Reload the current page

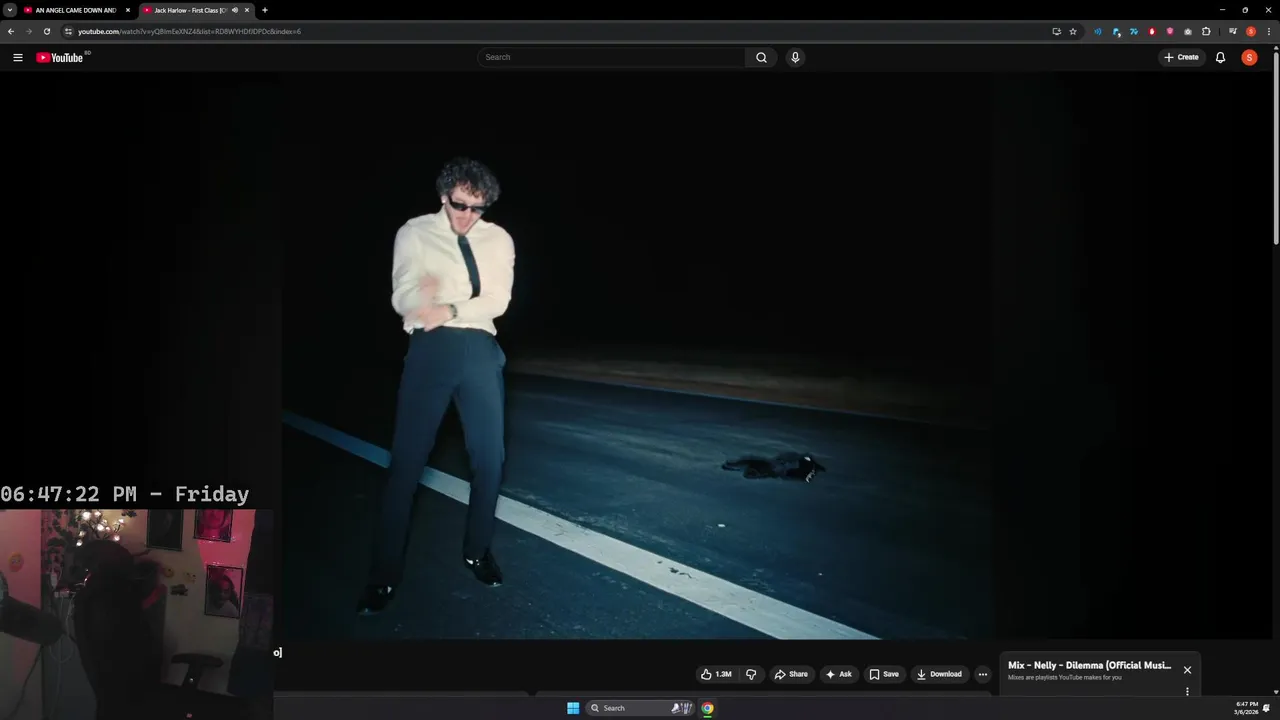click(46, 31)
